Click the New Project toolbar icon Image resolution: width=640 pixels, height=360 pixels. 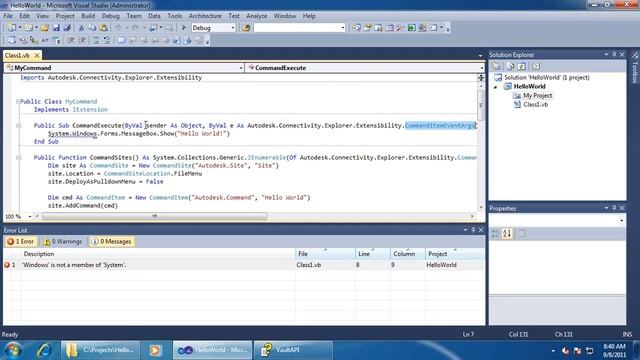(x=11, y=28)
